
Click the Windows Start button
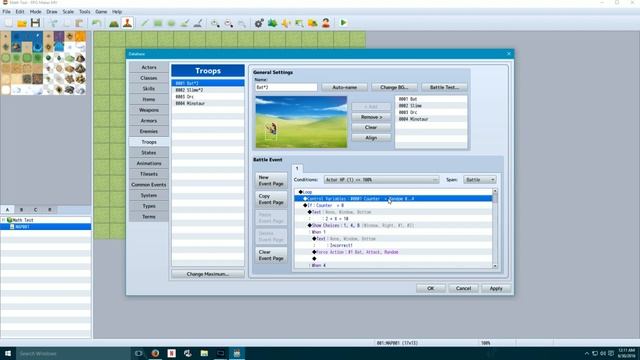8,353
